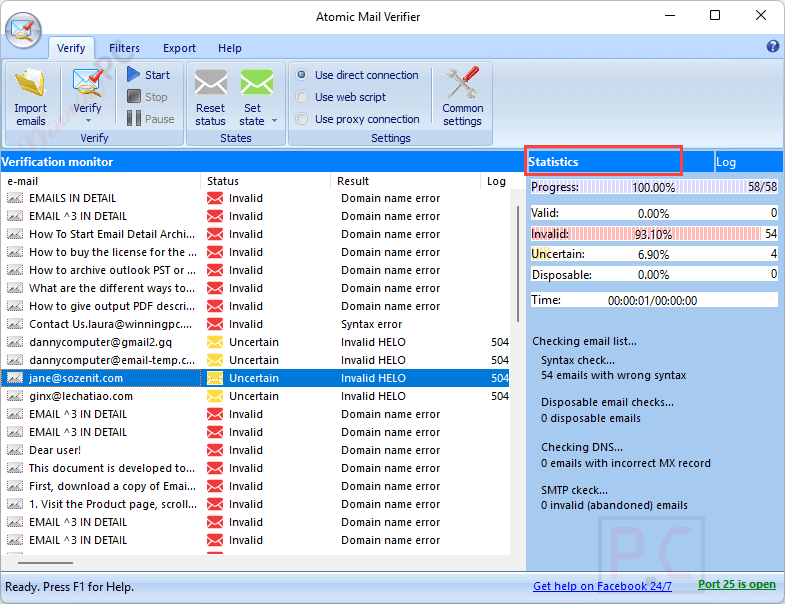The height and width of the screenshot is (604, 785).
Task: Click Invalid HELO result for jane@sozenit.com
Action: click(373, 378)
